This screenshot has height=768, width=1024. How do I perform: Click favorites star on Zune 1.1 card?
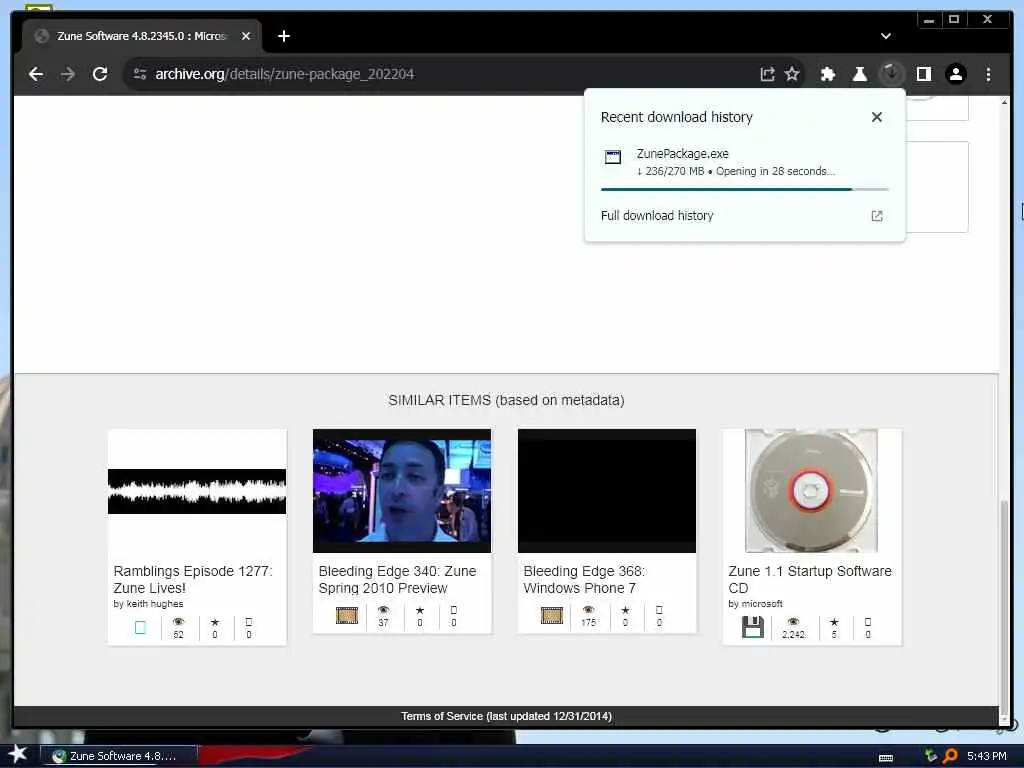pyautogui.click(x=834, y=622)
